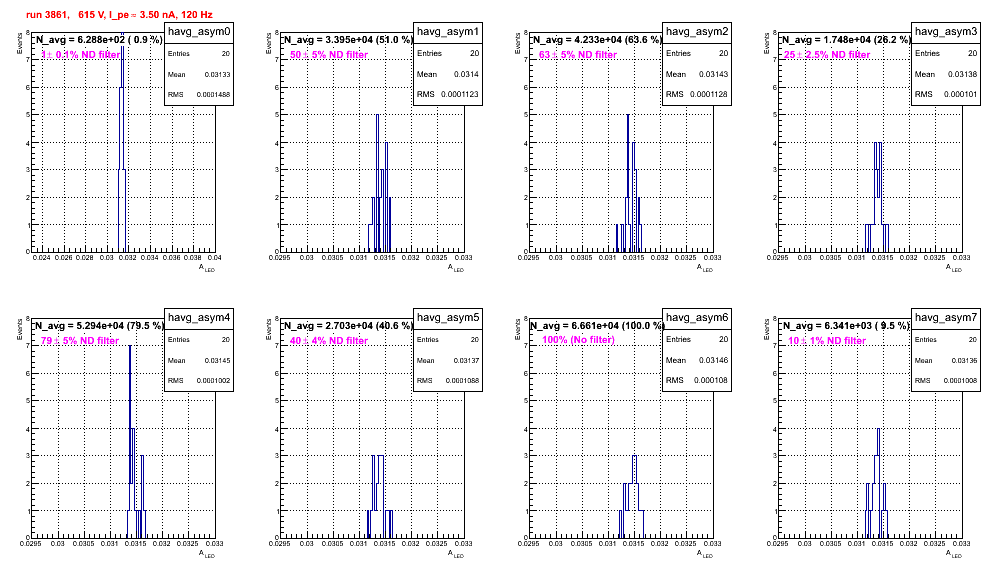Pick the Mean value 0.03137
The height and width of the screenshot is (572, 996).
click(x=466, y=360)
